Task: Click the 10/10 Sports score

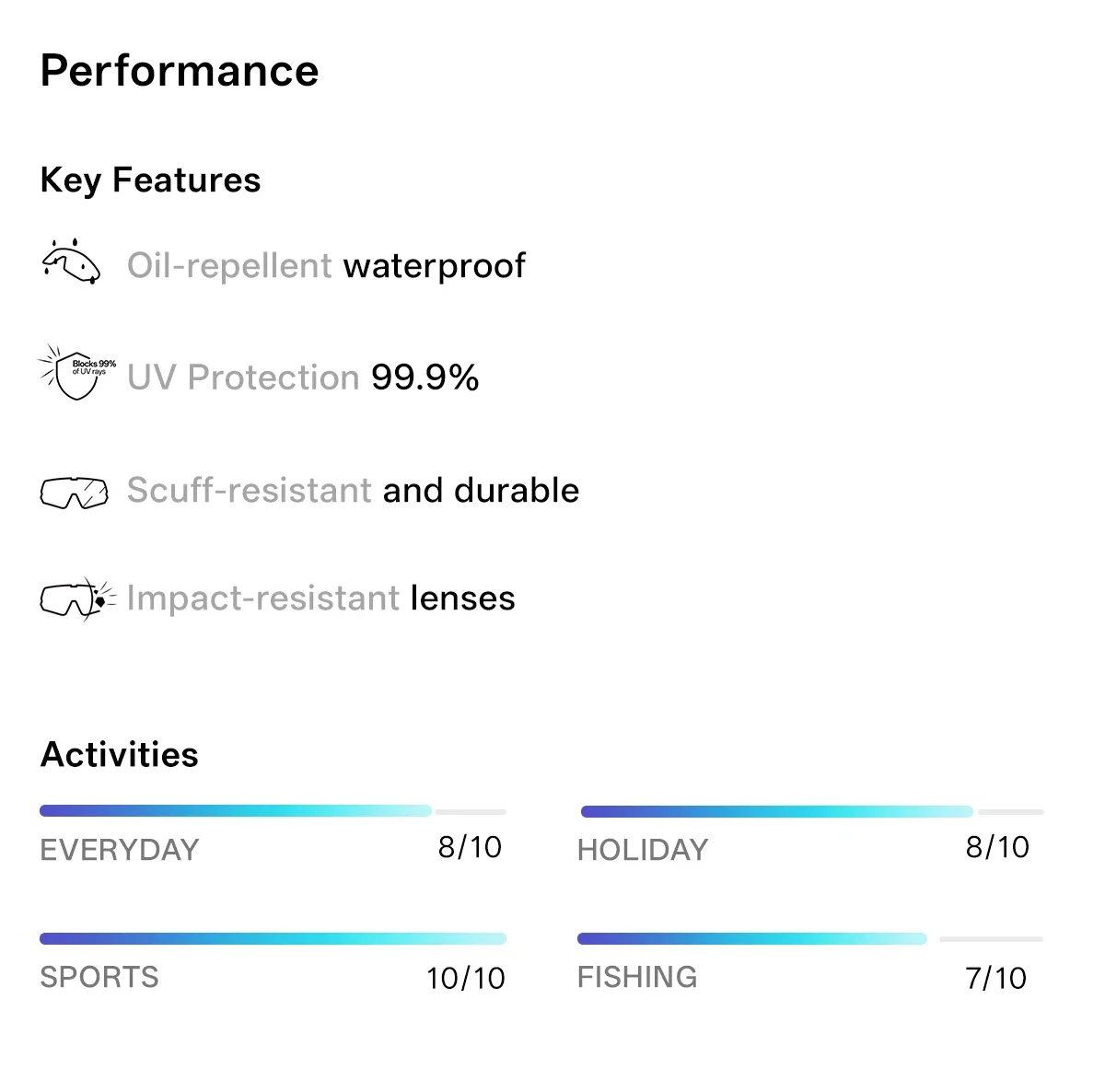Action: [466, 978]
